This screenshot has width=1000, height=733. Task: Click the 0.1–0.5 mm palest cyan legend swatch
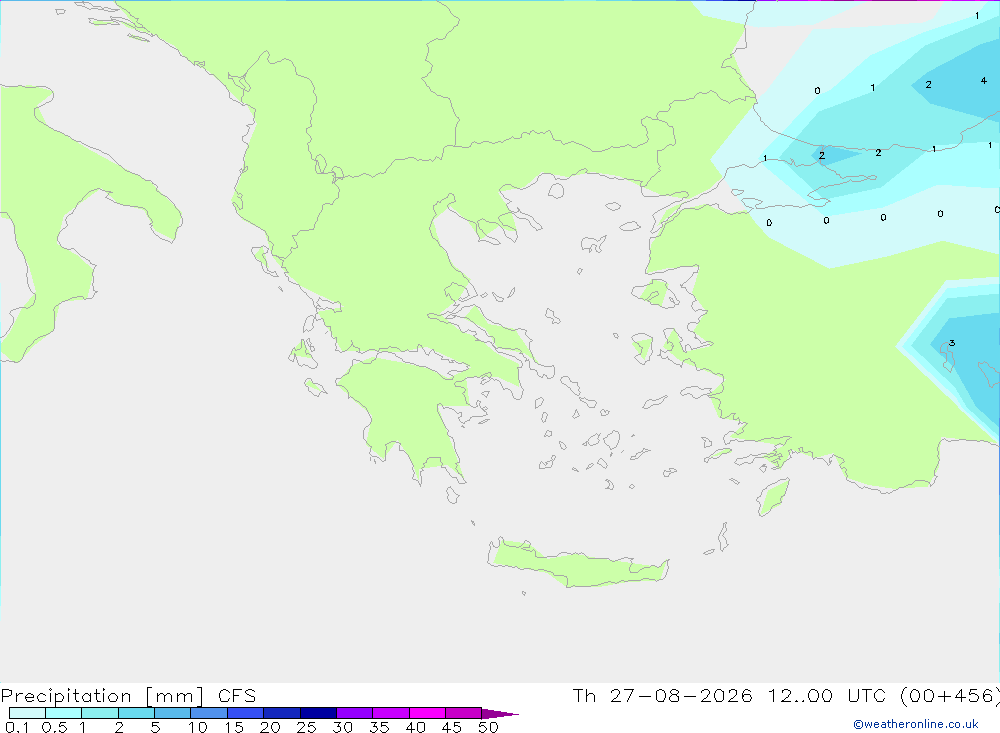click(x=27, y=713)
